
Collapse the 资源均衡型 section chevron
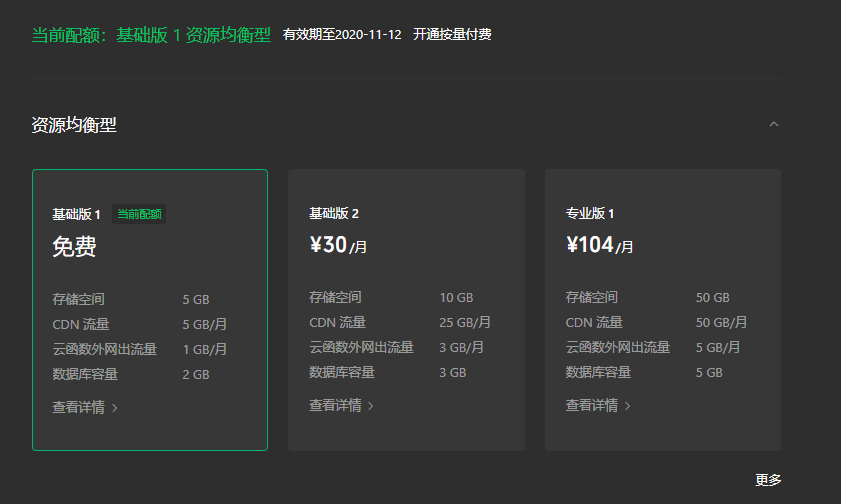click(x=773, y=124)
